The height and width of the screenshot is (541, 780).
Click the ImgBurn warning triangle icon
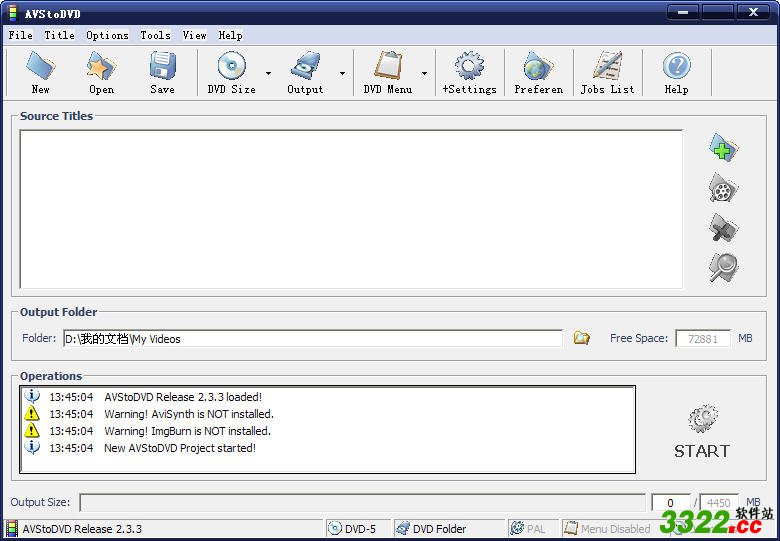click(32, 430)
